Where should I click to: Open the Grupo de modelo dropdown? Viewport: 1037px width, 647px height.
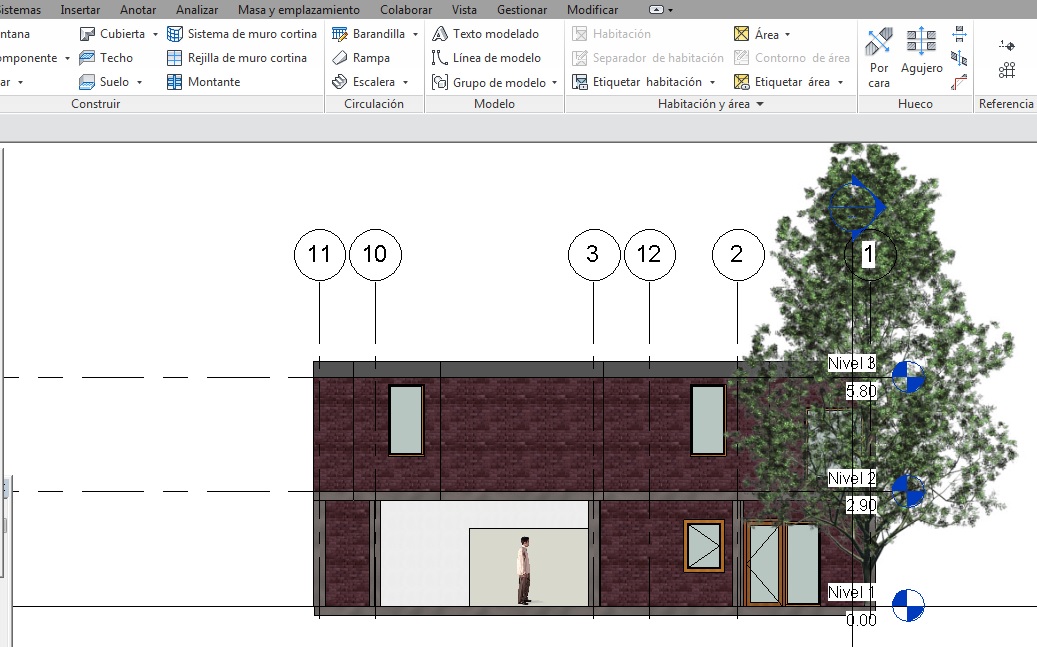(x=554, y=83)
